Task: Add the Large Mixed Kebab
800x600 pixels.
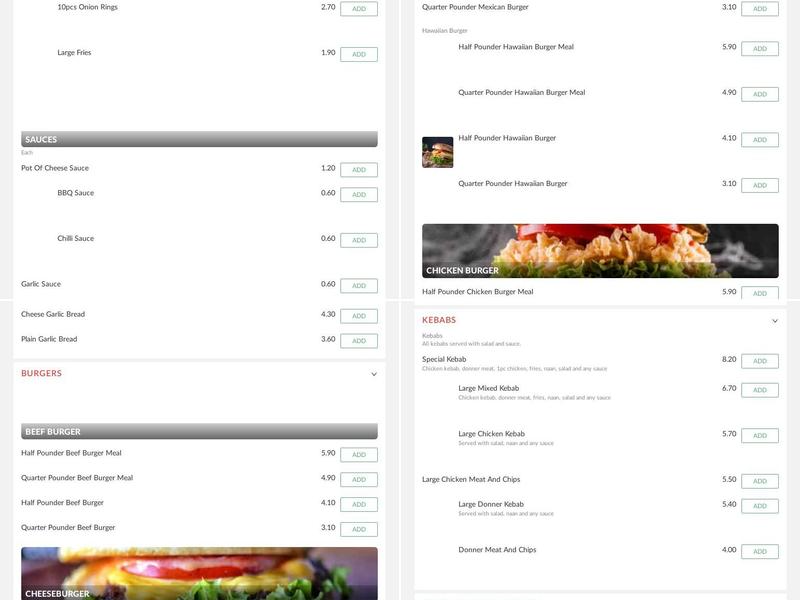Action: pos(760,389)
